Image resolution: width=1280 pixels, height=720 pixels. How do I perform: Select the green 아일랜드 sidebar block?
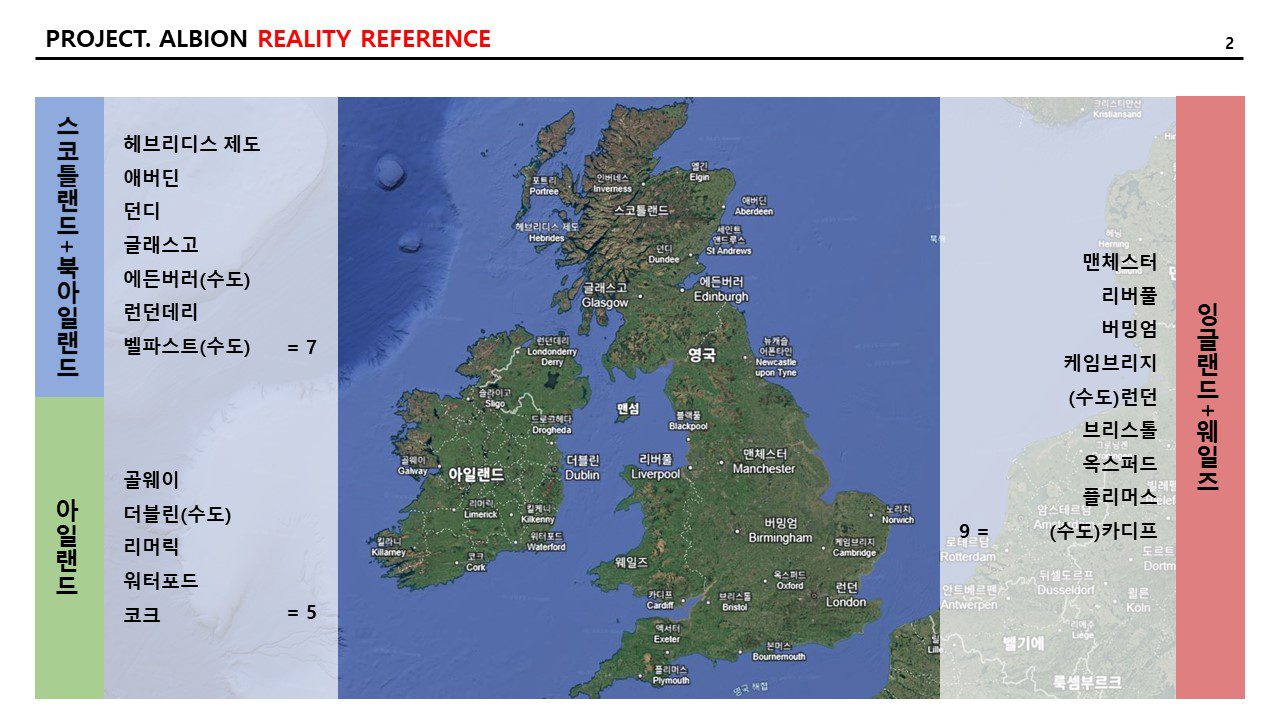coord(69,547)
